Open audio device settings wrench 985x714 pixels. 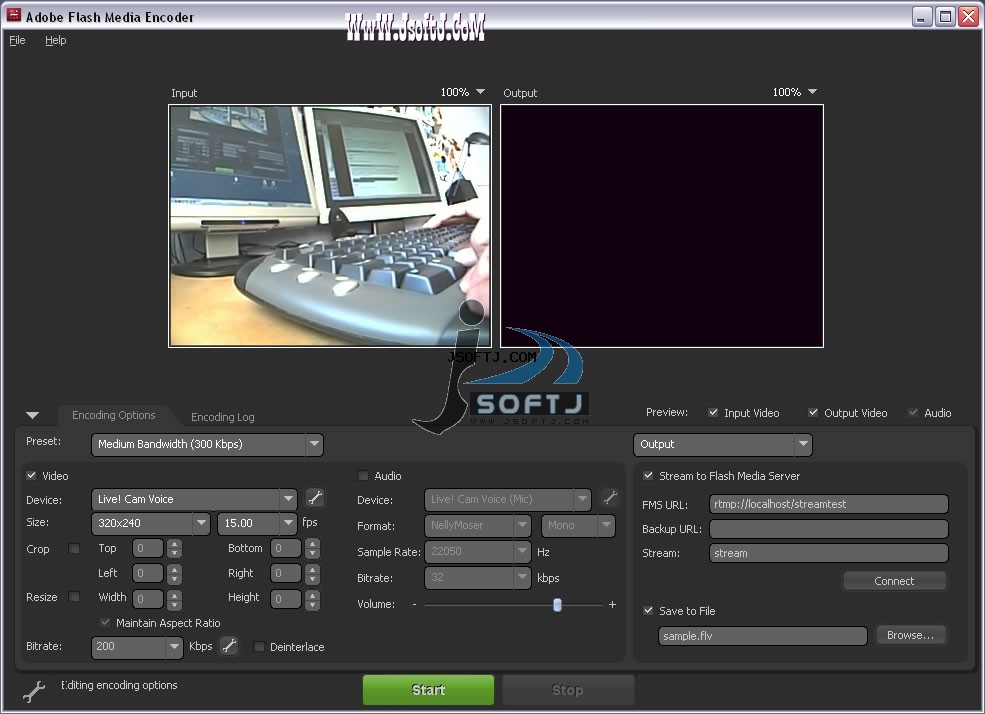pyautogui.click(x=609, y=499)
